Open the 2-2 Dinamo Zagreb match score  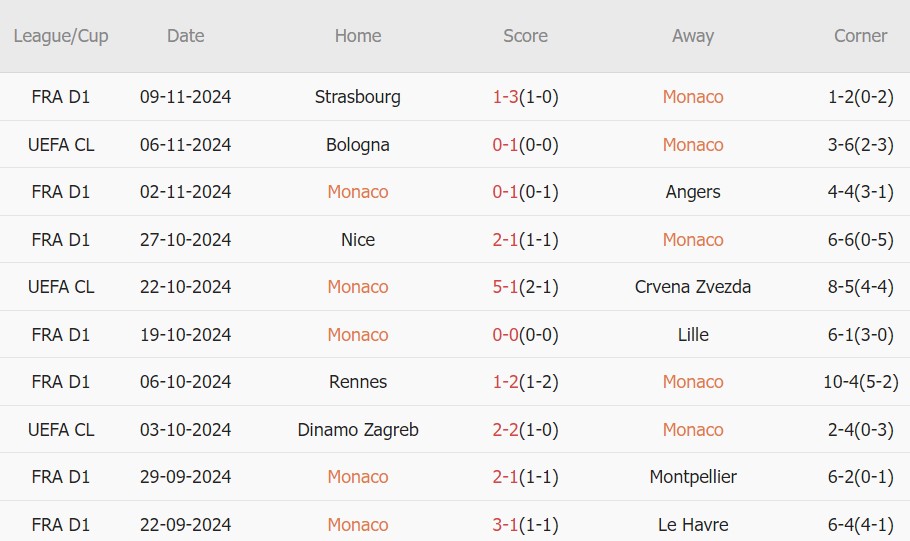(x=506, y=430)
